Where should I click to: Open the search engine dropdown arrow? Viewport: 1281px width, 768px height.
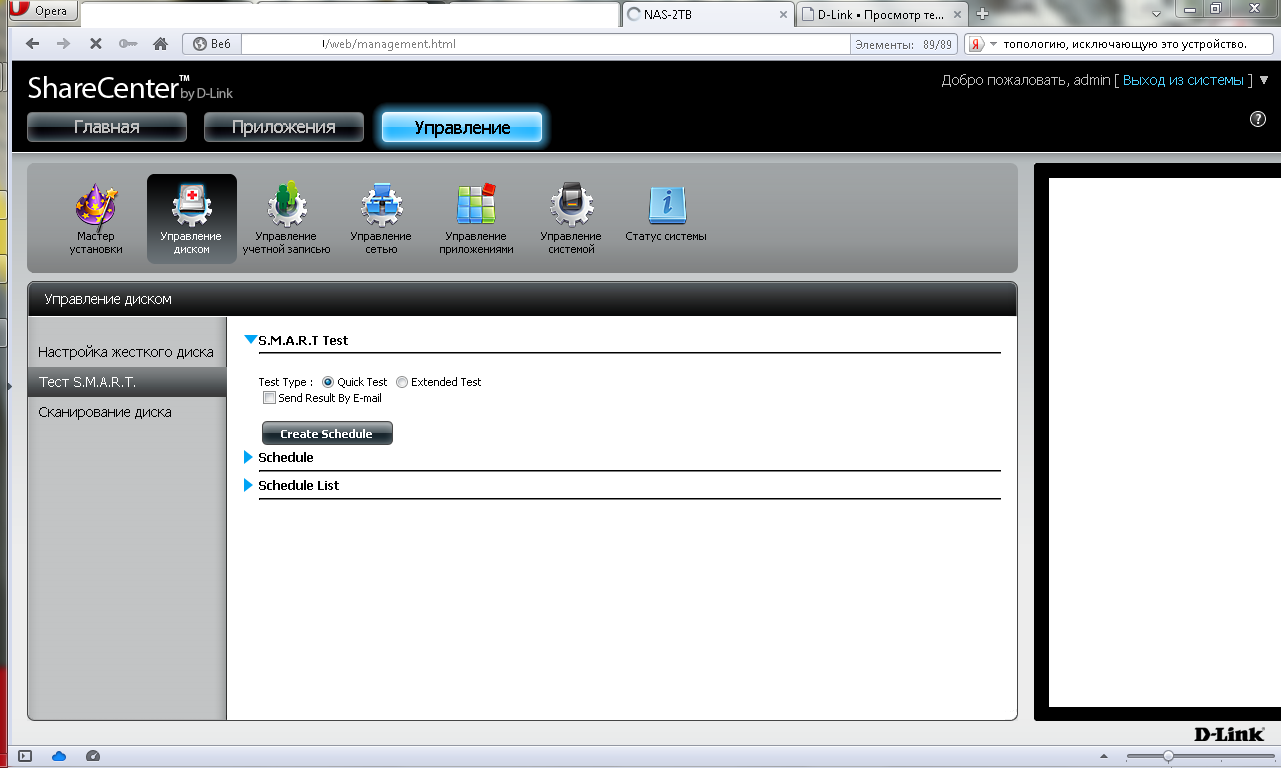[993, 44]
